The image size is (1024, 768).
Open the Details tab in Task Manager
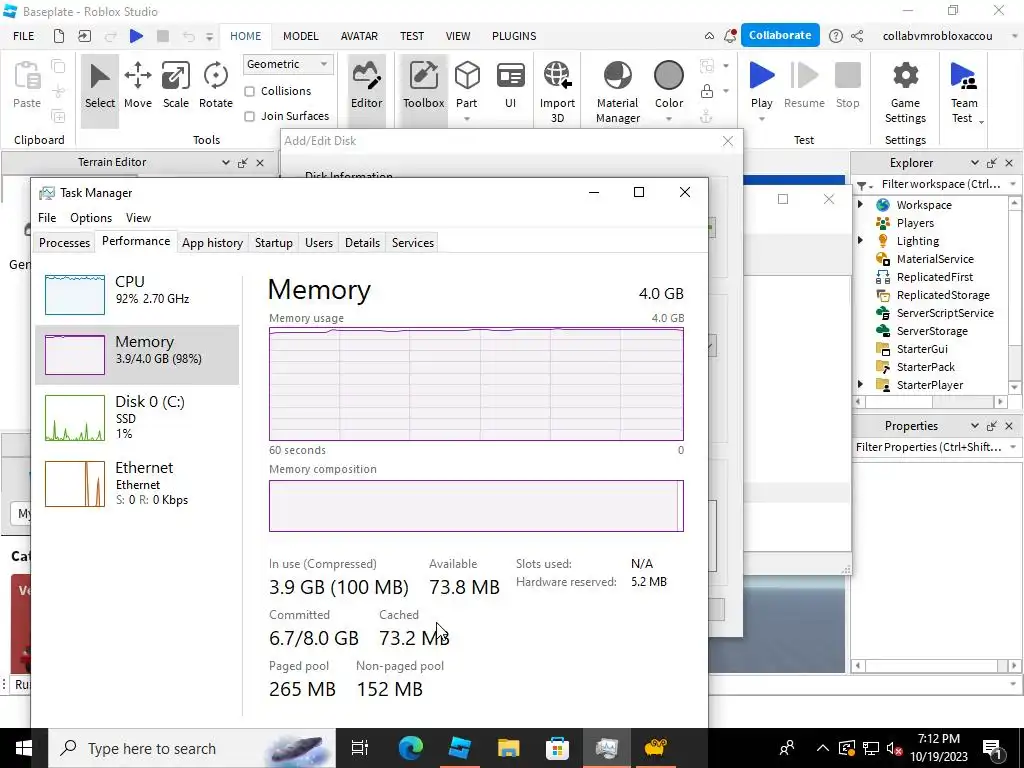pyautogui.click(x=362, y=242)
